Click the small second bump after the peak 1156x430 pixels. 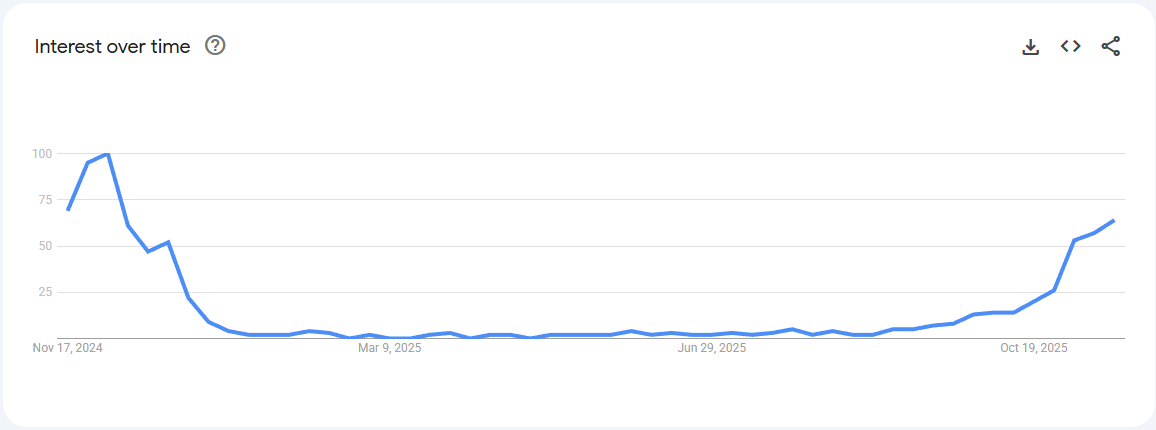point(168,242)
